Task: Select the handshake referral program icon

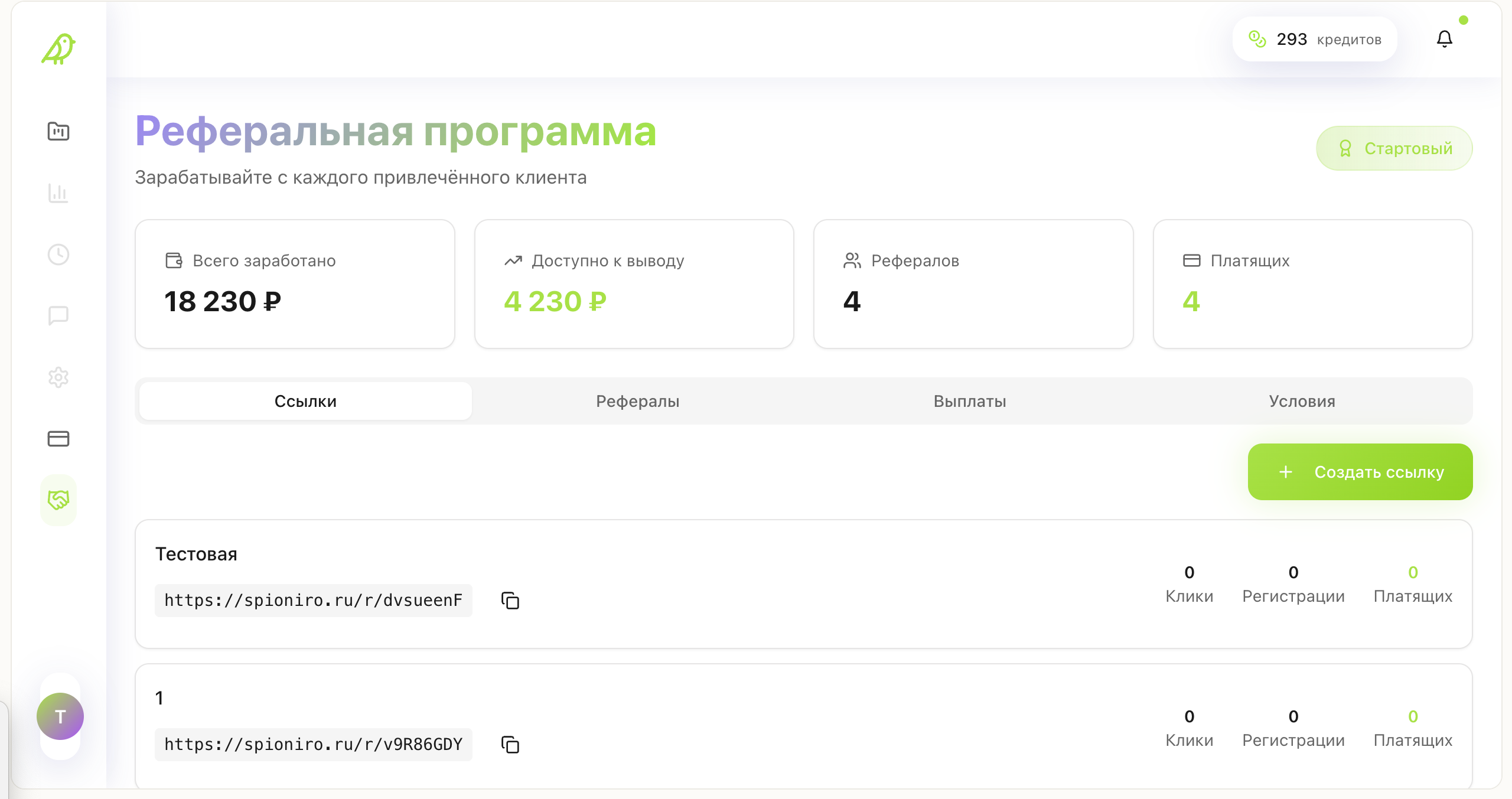Action: [58, 500]
